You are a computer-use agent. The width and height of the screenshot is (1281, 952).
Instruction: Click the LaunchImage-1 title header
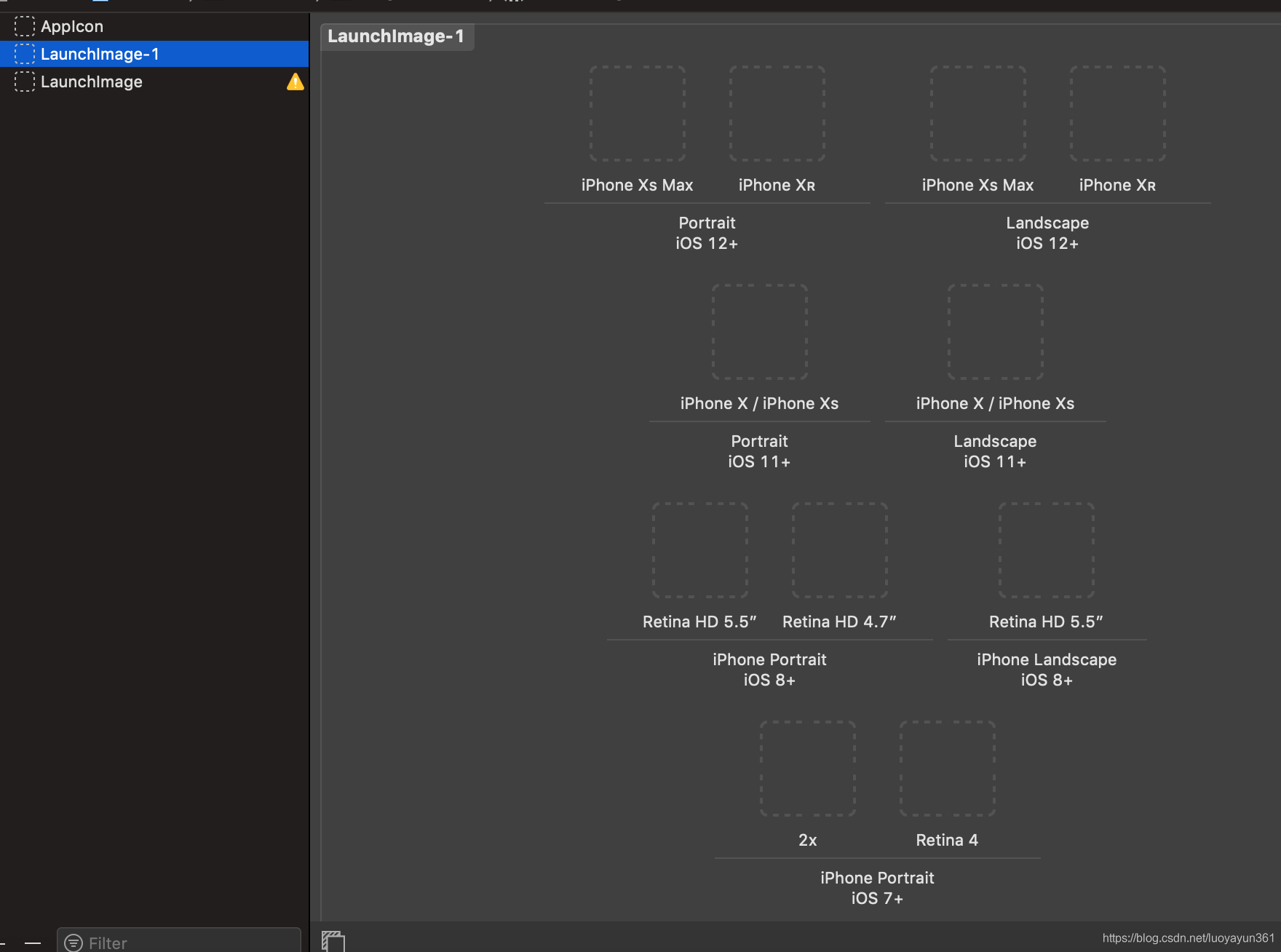point(396,36)
